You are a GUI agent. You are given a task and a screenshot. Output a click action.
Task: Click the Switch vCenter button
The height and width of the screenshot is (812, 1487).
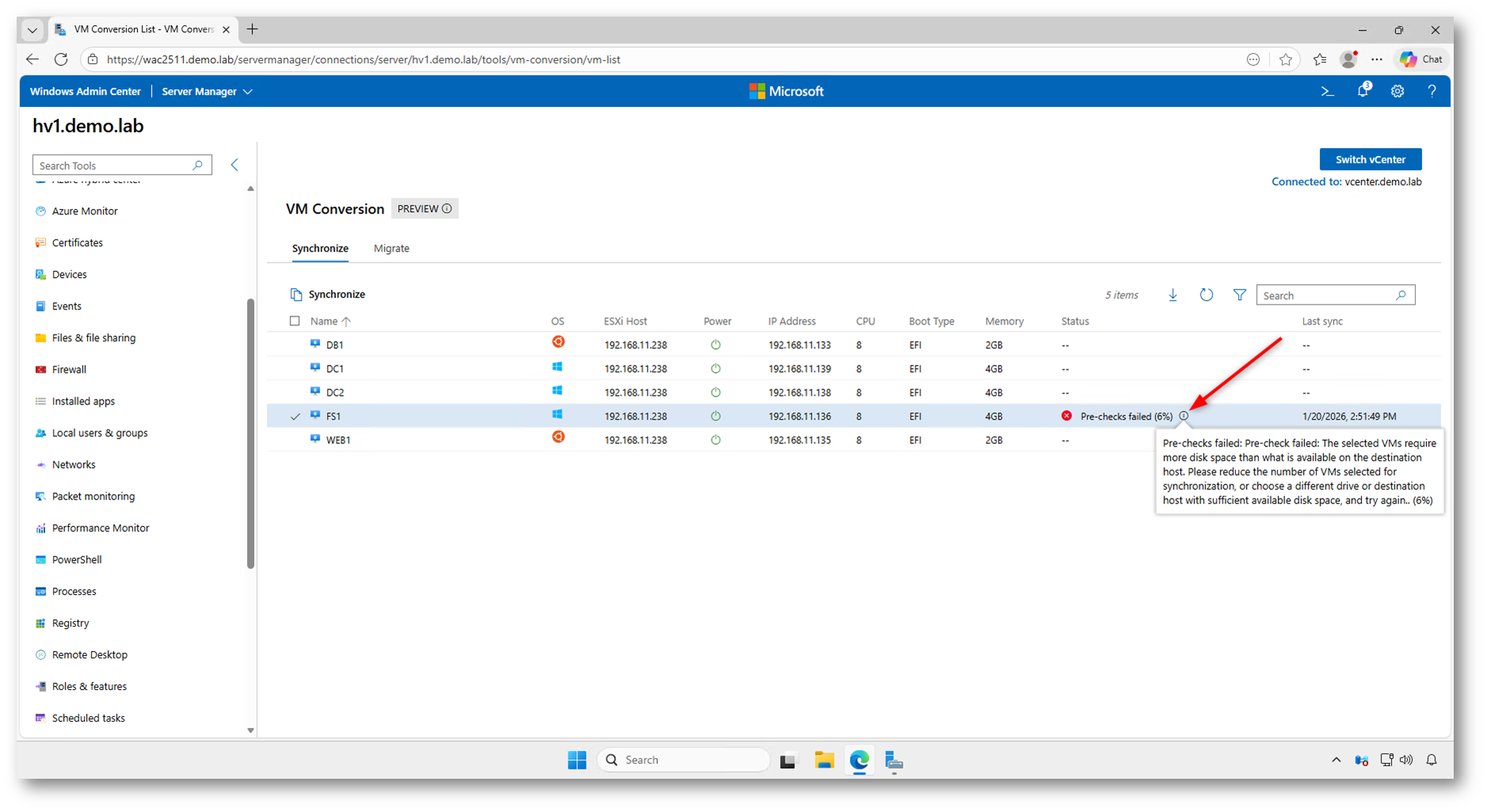(1370, 159)
